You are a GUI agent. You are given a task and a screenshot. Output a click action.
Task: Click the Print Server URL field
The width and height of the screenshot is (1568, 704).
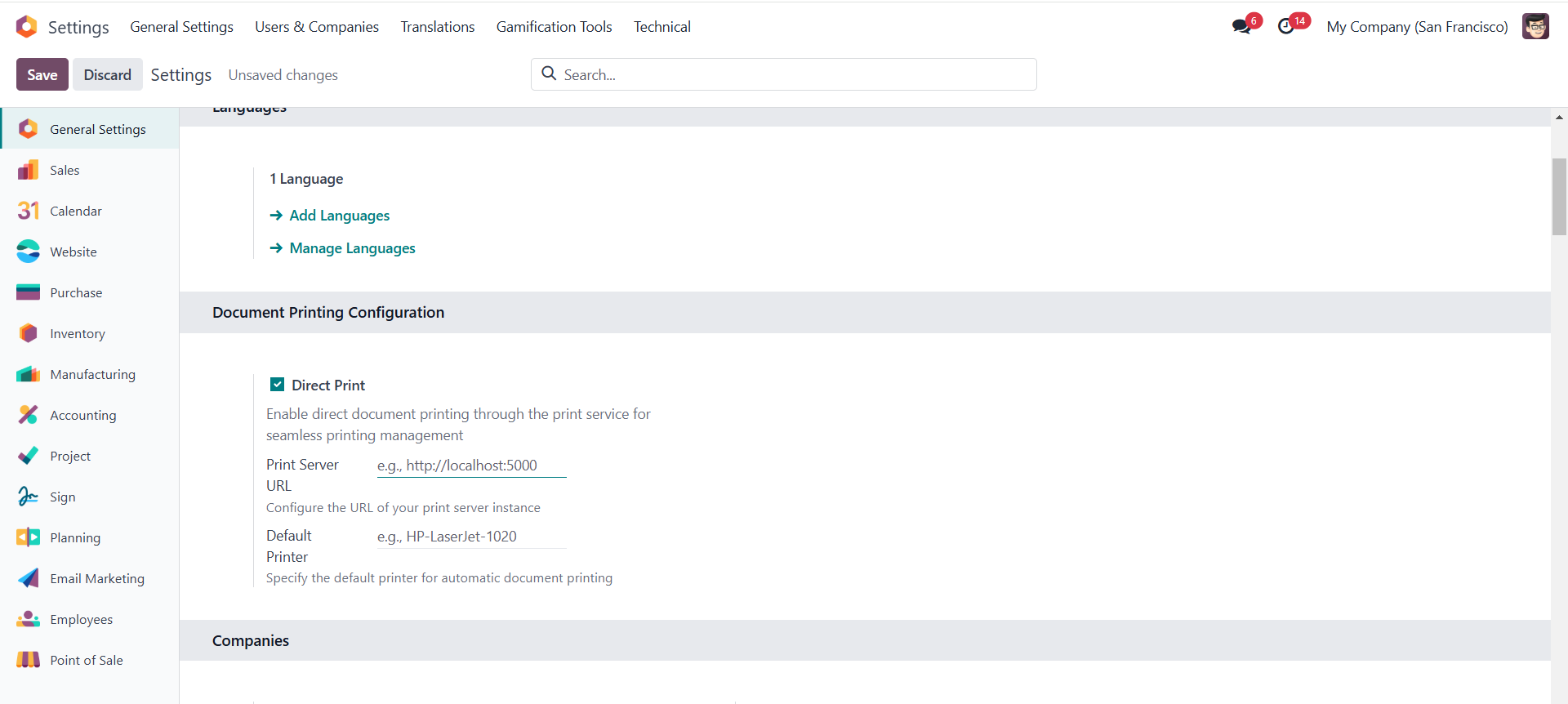click(471, 466)
